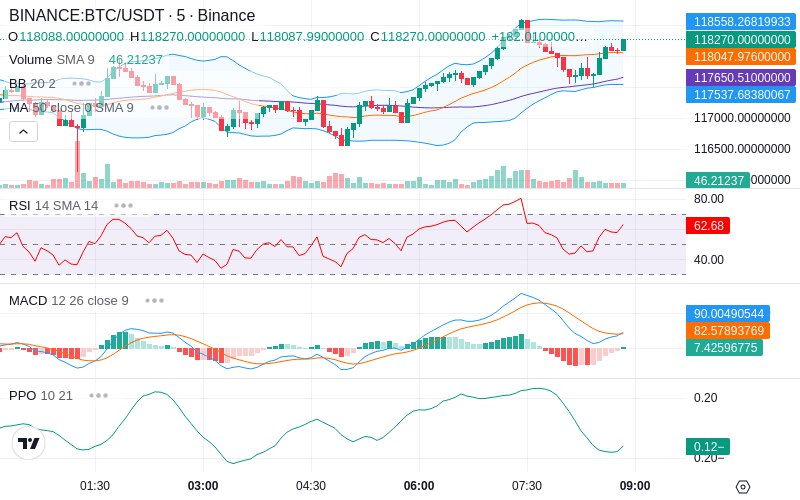The width and height of the screenshot is (800, 500).
Task: Click the MACD value label 90.00490544
Action: (728, 313)
